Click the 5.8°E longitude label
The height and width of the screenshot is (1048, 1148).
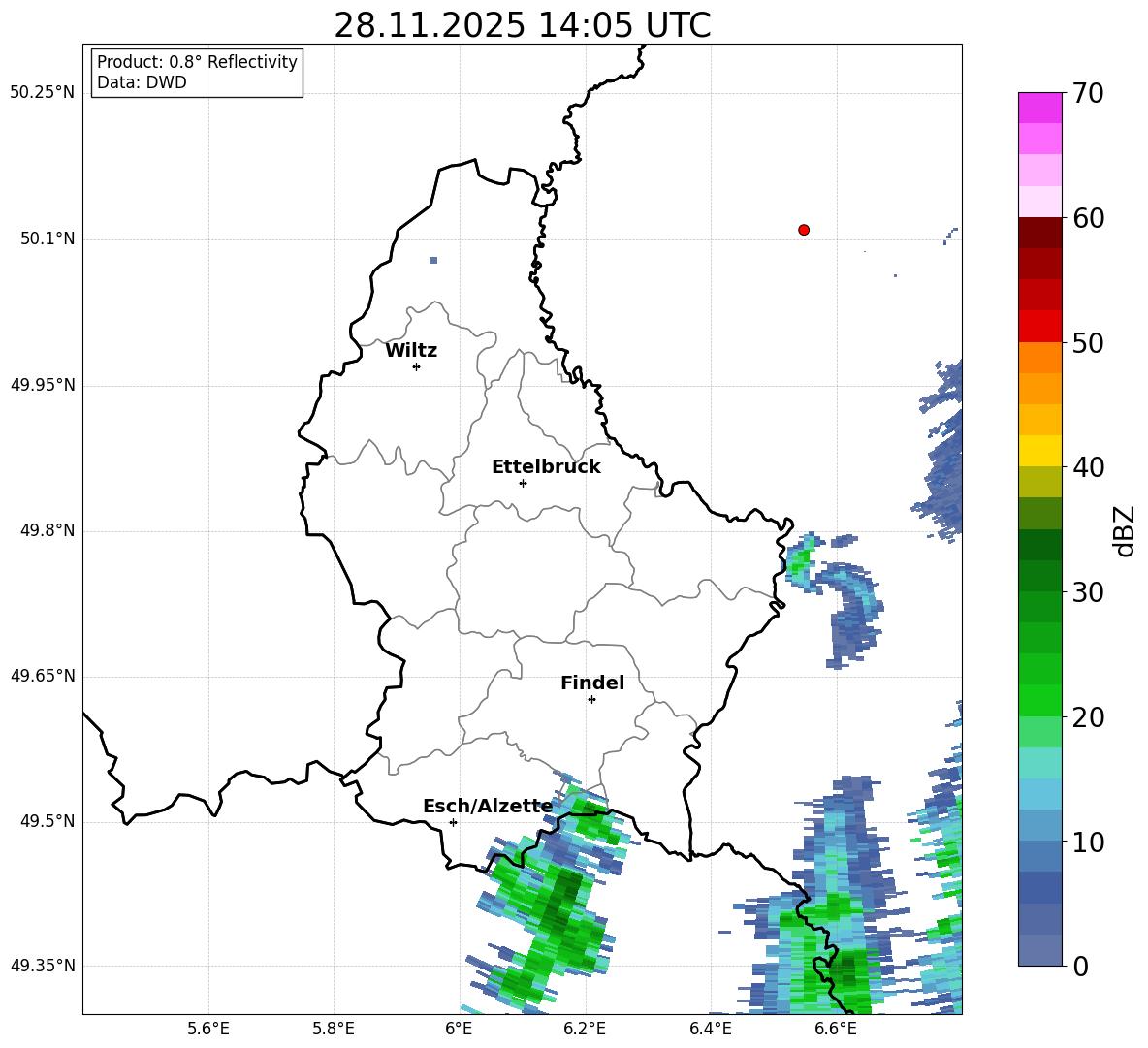coord(334,1030)
